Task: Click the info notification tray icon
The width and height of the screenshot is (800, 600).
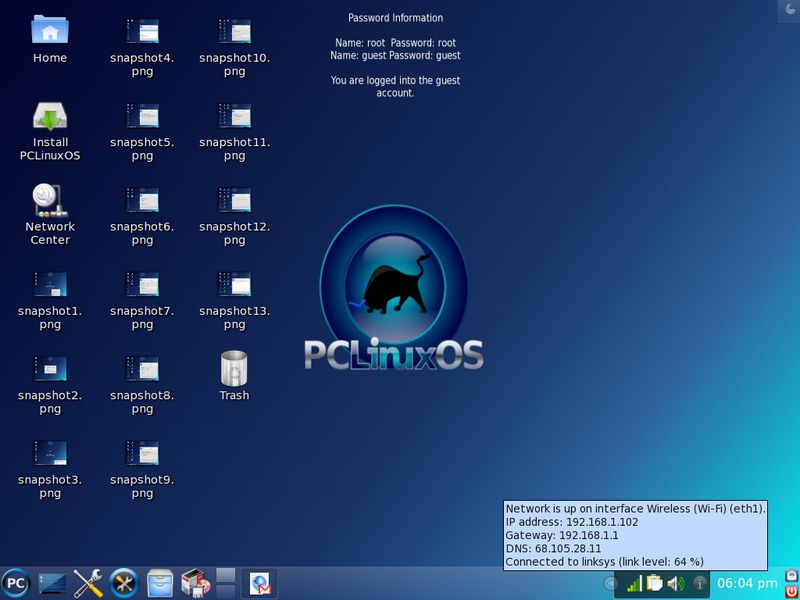Action: [x=700, y=583]
